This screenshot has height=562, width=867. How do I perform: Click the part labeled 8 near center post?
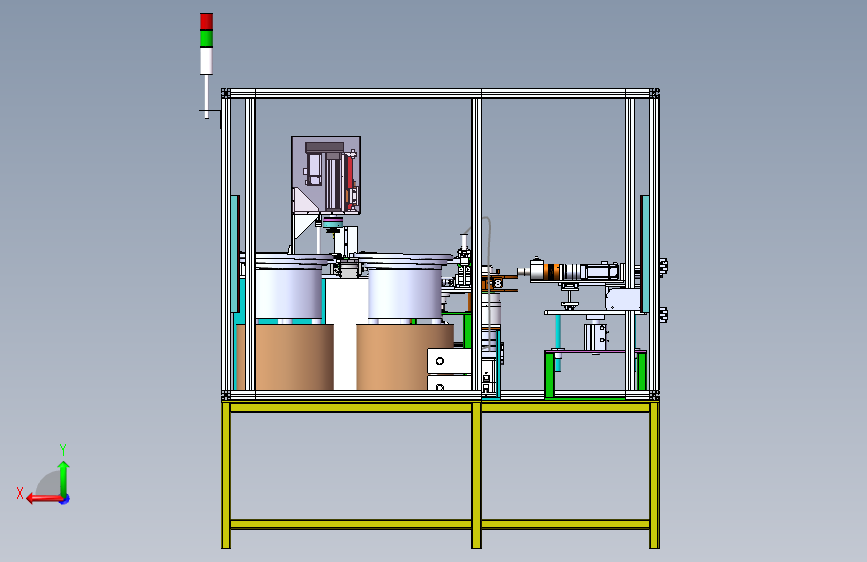click(497, 283)
